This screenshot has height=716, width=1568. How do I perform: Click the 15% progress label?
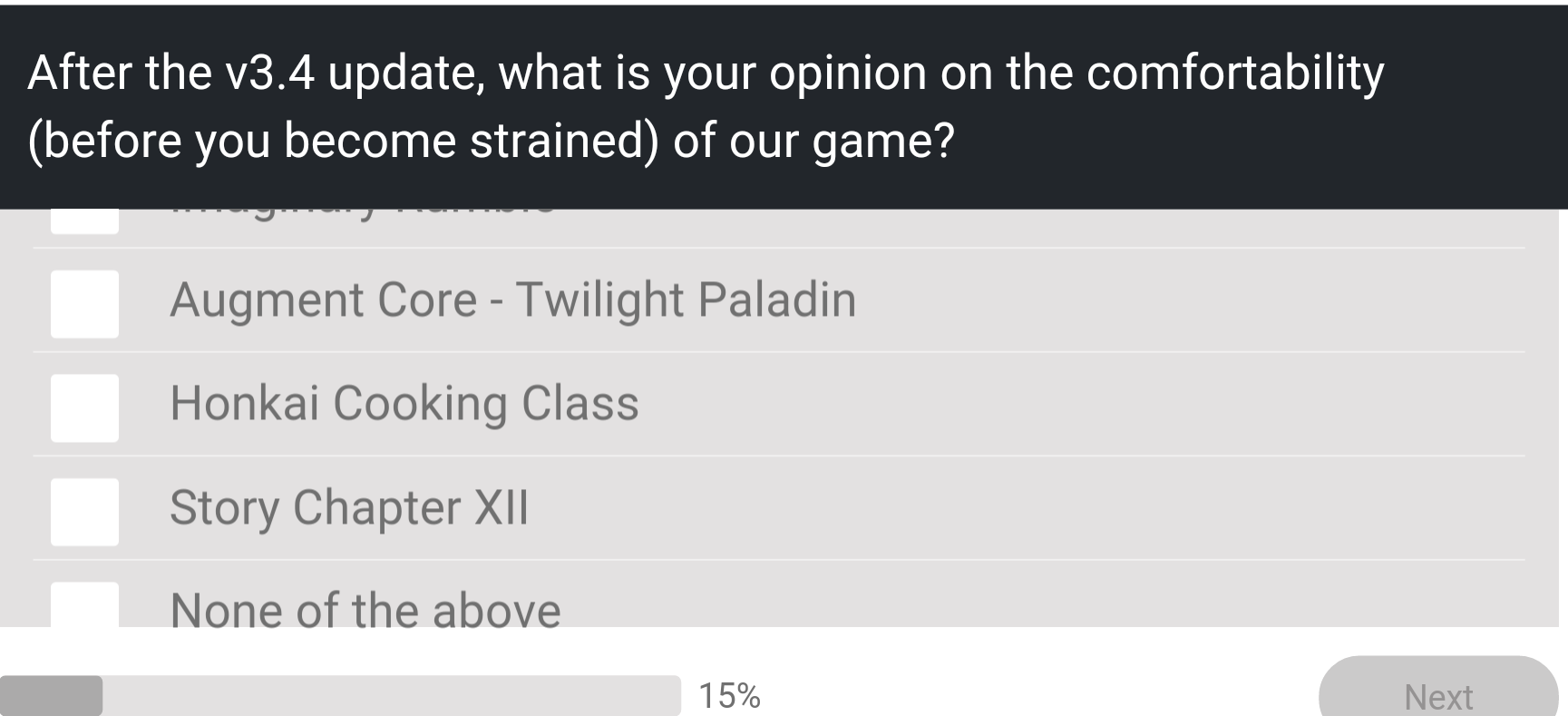[x=729, y=696]
